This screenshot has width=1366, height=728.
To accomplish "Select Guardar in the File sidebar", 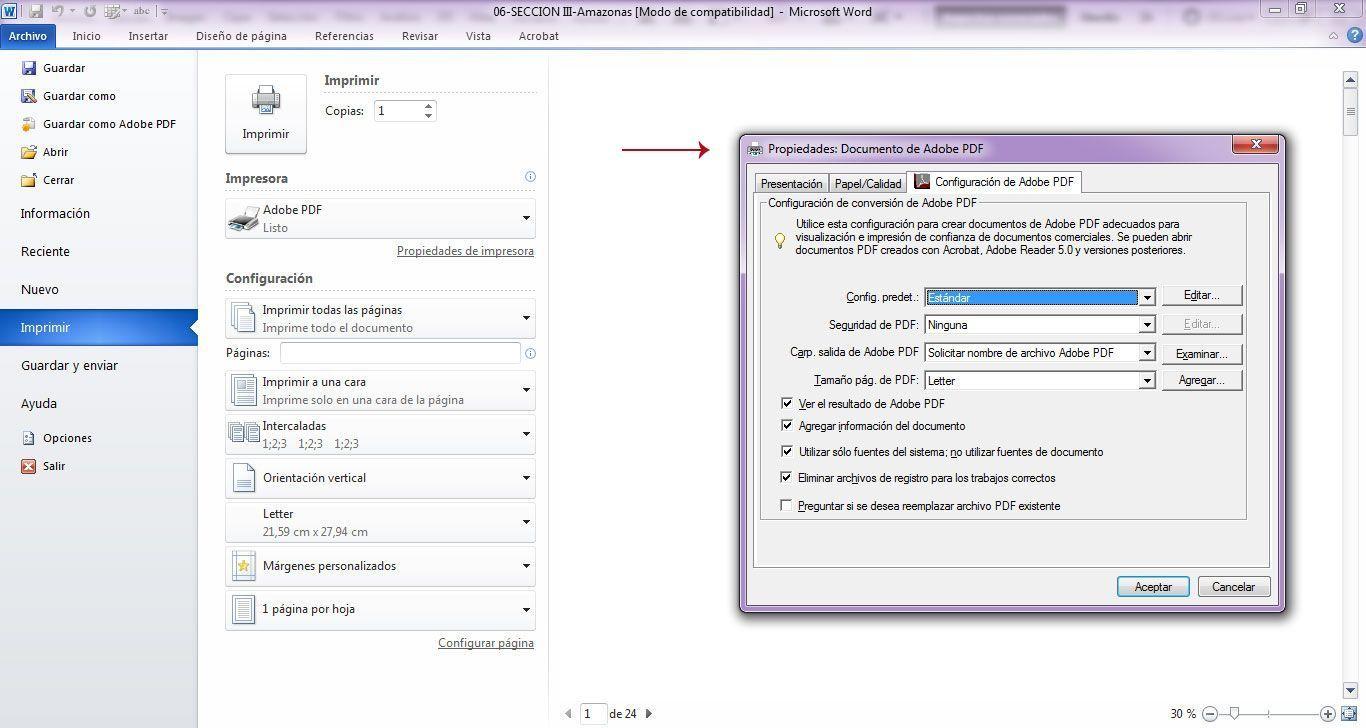I will point(64,67).
